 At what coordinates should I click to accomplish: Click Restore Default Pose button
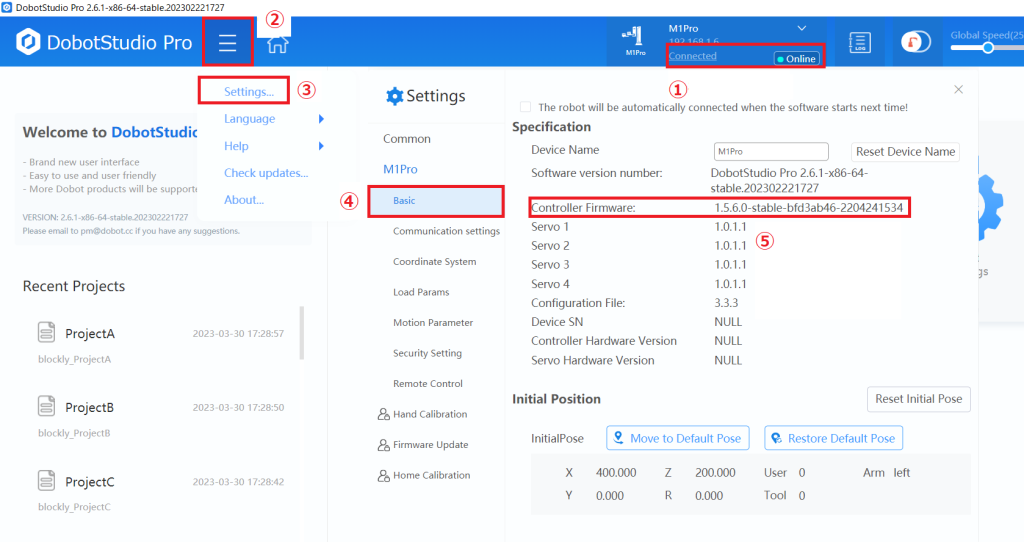click(x=833, y=438)
